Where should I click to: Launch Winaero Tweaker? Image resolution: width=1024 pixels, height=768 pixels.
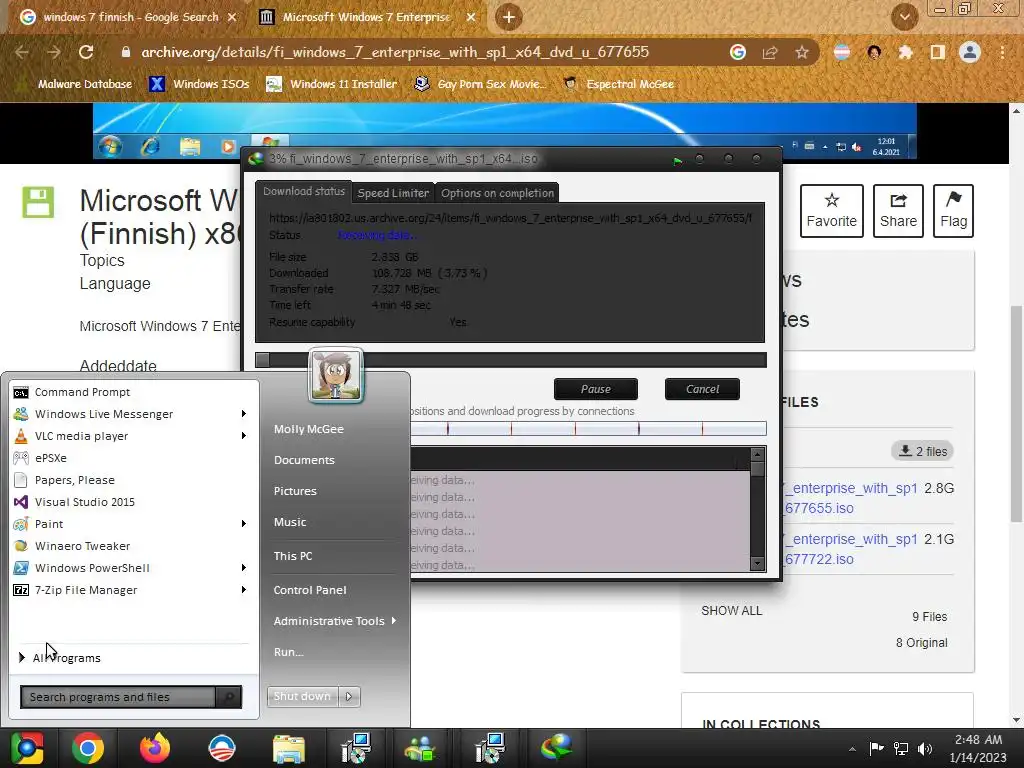[82, 546]
